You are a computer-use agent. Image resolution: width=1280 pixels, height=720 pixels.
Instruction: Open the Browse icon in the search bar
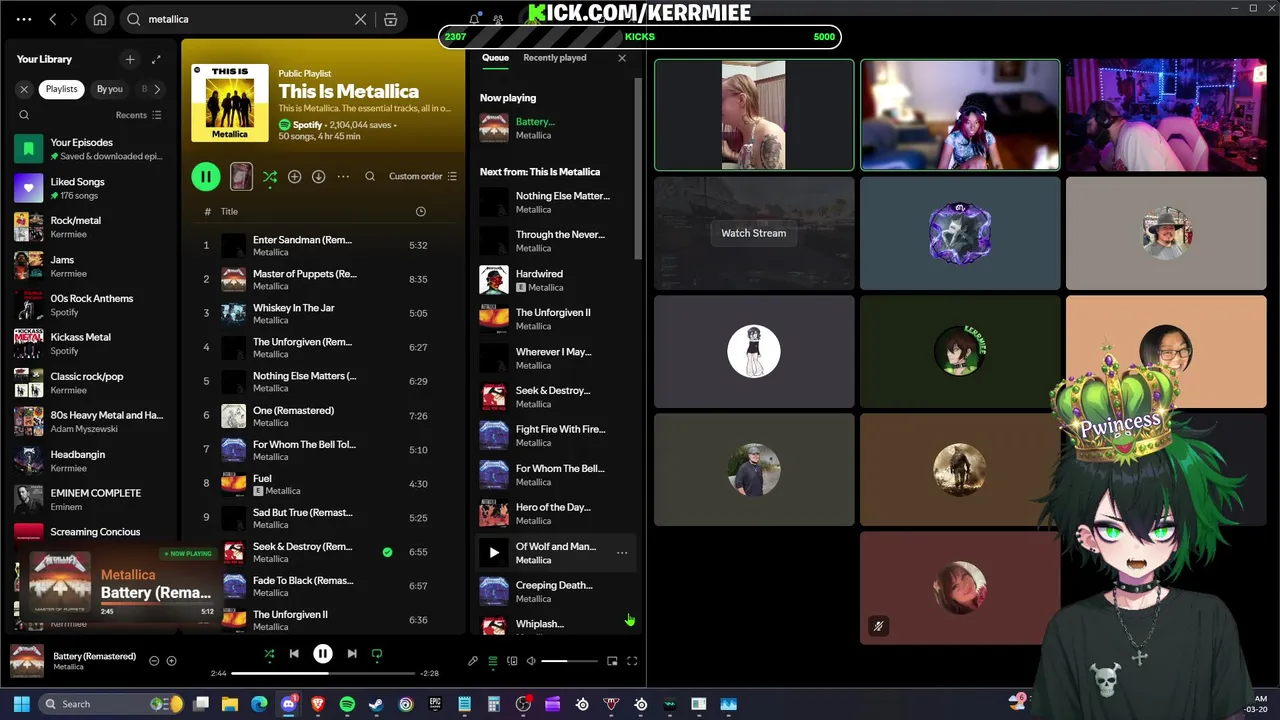tap(391, 19)
